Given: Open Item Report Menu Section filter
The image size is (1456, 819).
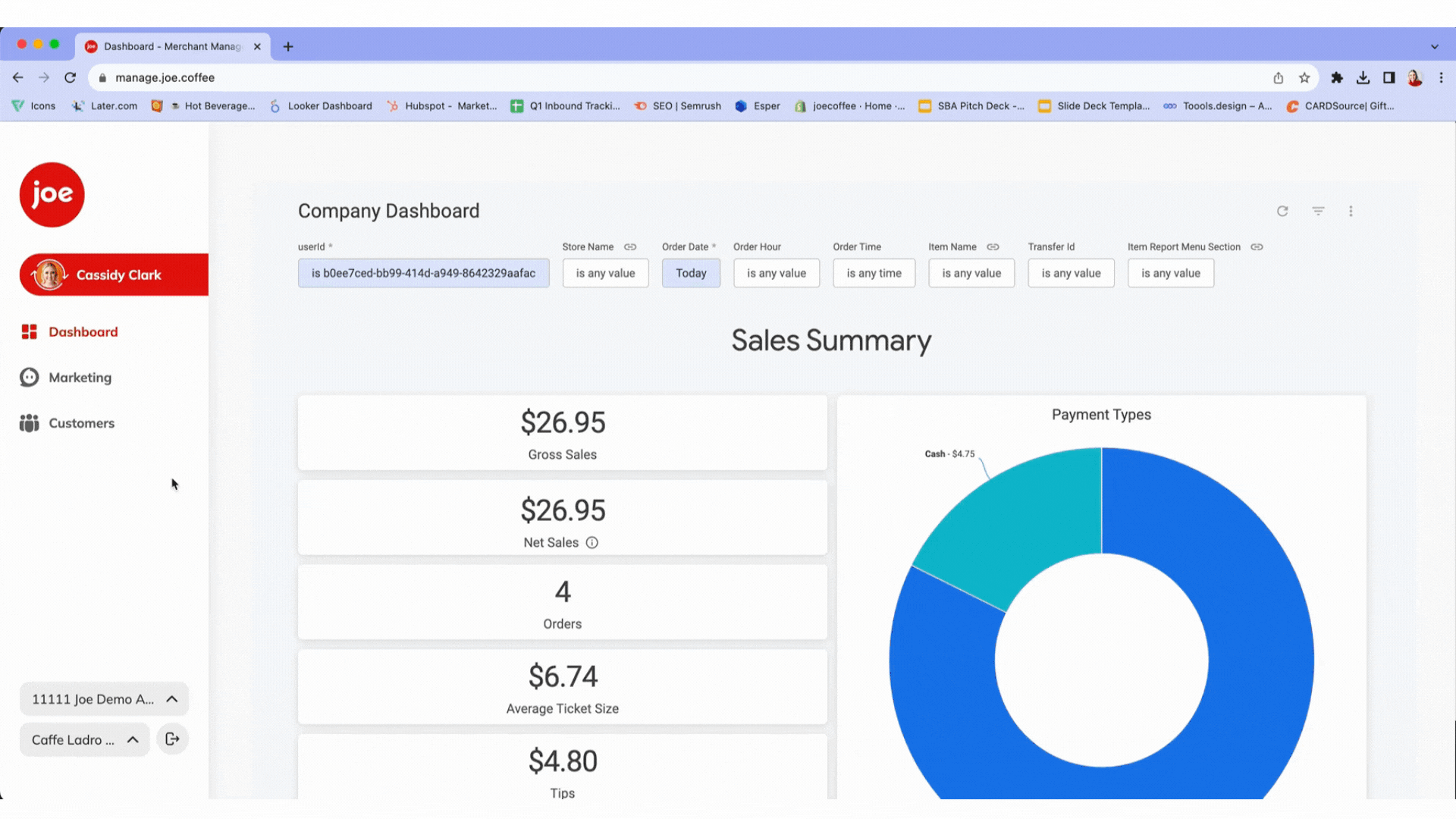Looking at the screenshot, I should (1171, 273).
